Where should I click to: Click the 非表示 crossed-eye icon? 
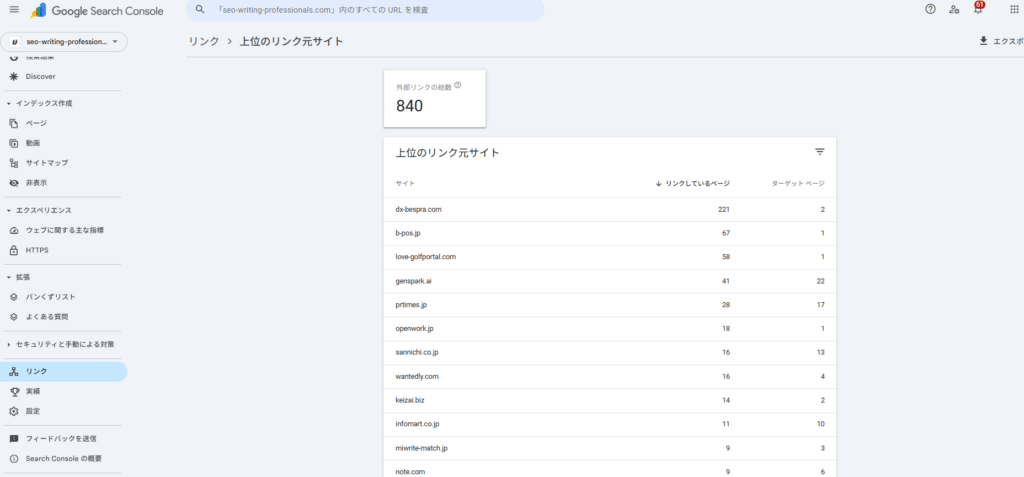[x=14, y=183]
